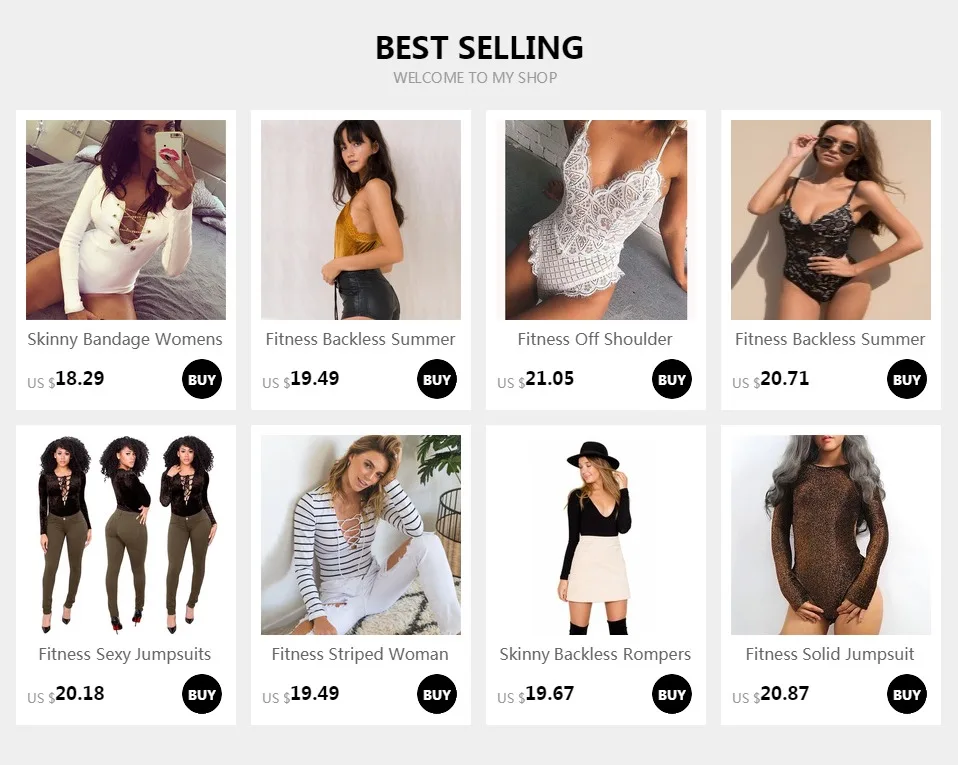Click BUY button for the $19.67 Skinny Backless Rompers

coord(671,694)
